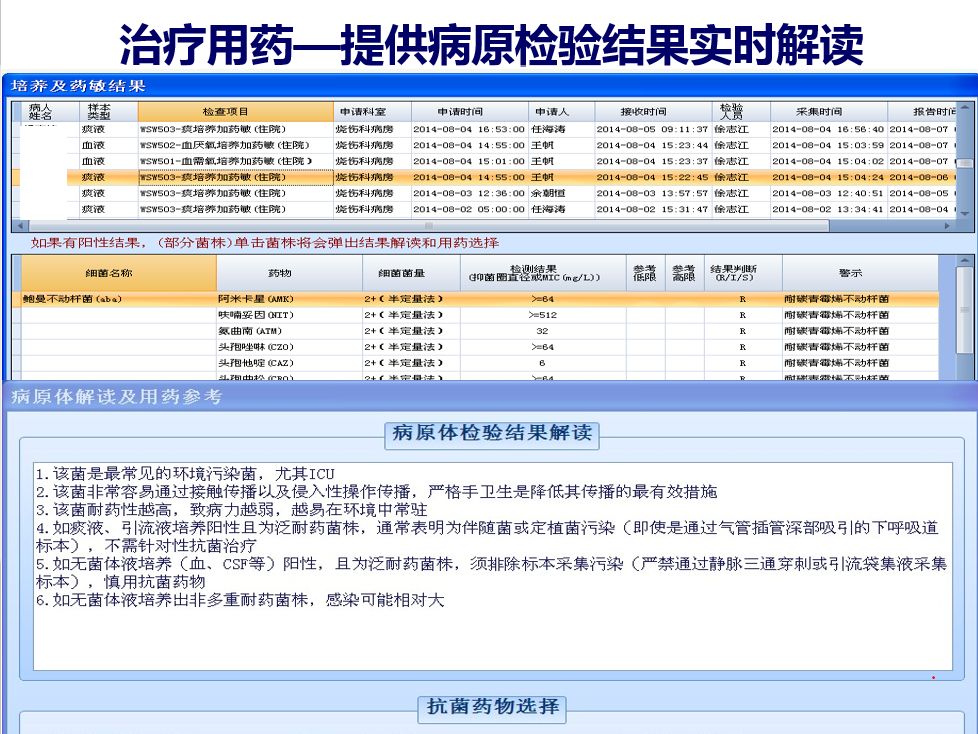
Task: Sort by the 申请人 column header
Action: pyautogui.click(x=561, y=112)
